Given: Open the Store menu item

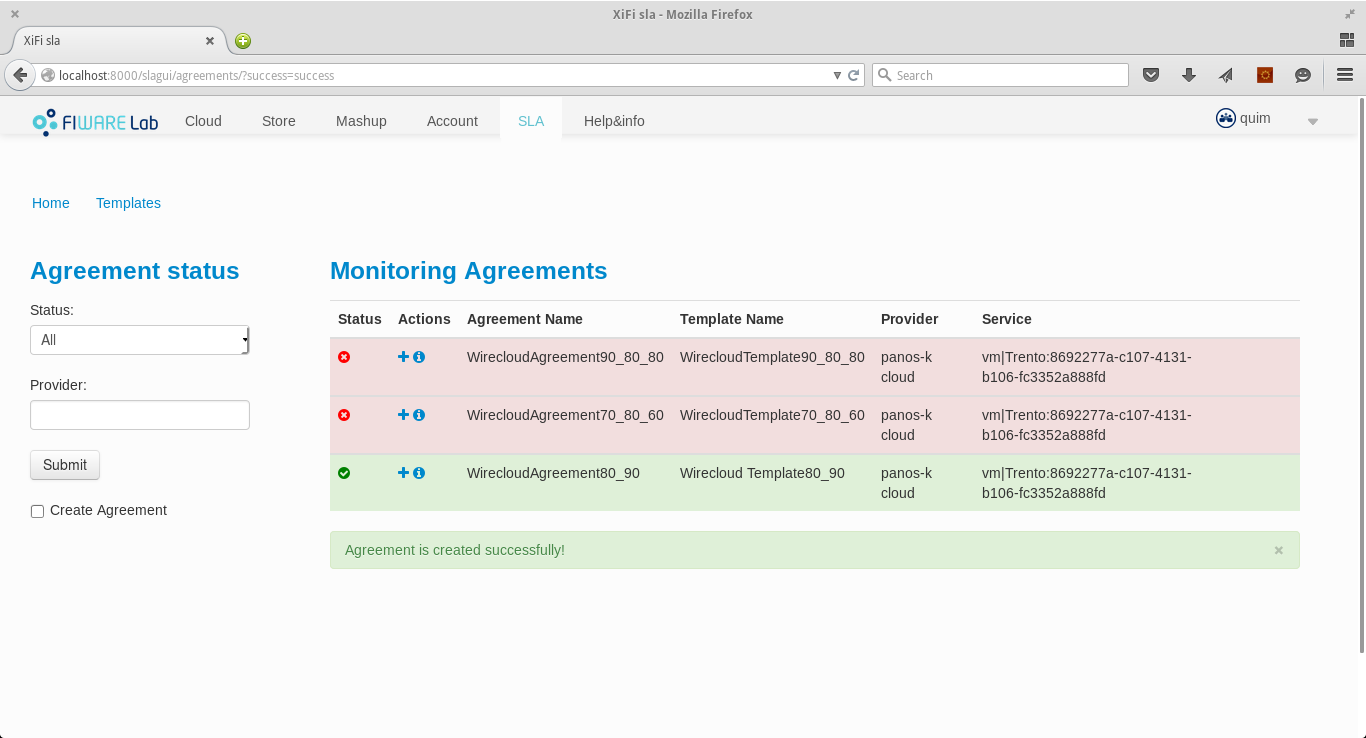Looking at the screenshot, I should coord(279,121).
